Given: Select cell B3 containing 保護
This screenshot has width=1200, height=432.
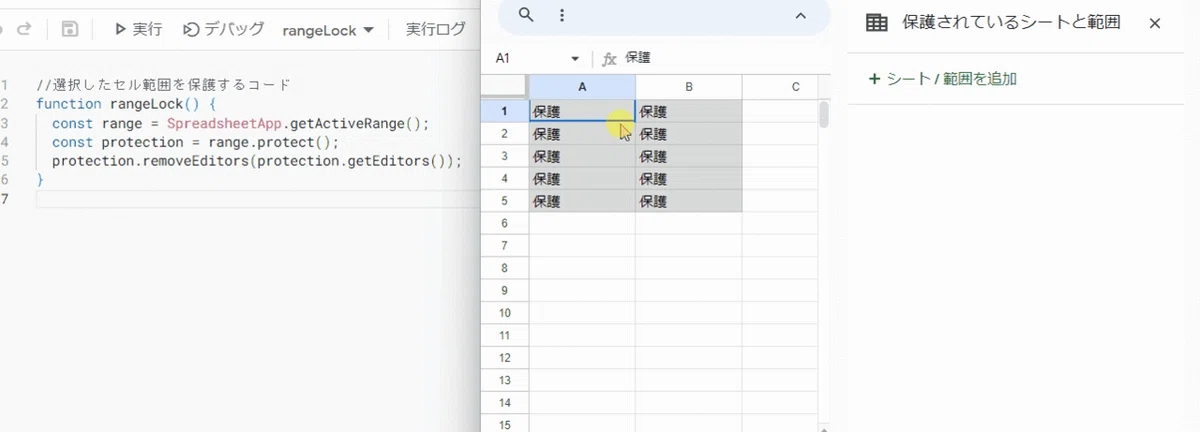Looking at the screenshot, I should (x=689, y=156).
